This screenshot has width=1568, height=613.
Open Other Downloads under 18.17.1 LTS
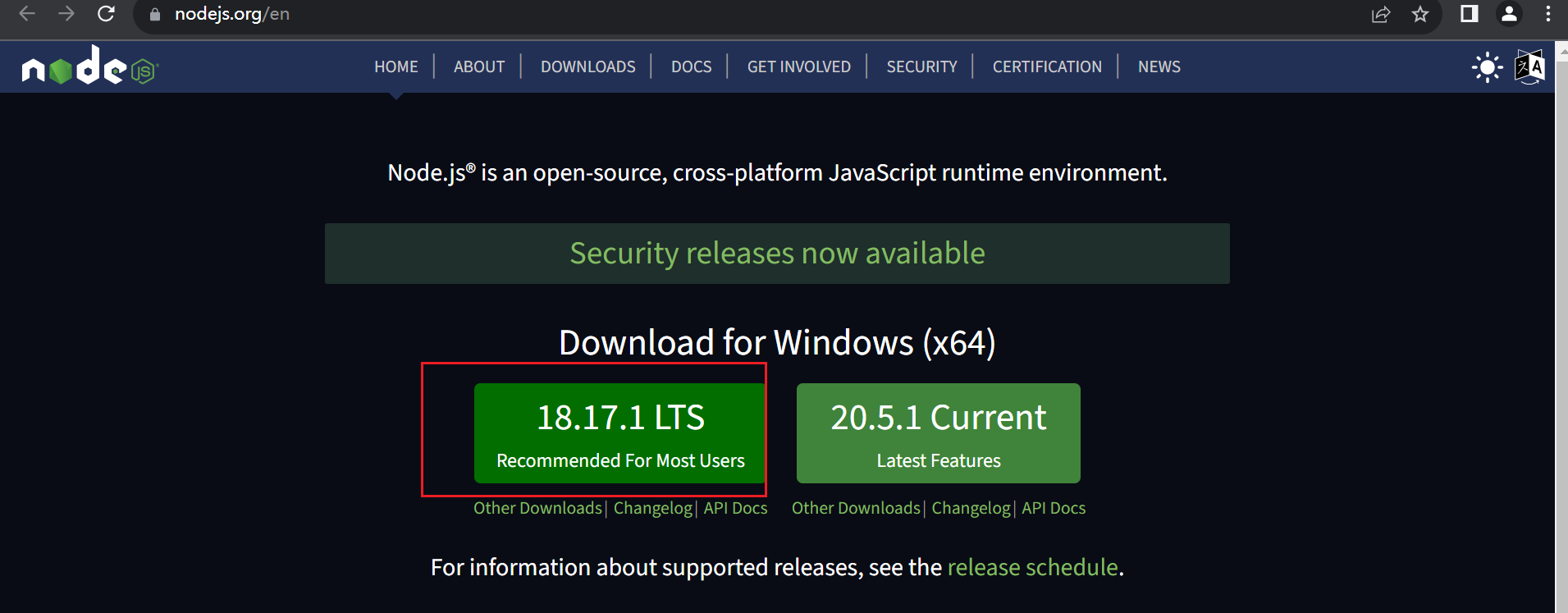(537, 508)
